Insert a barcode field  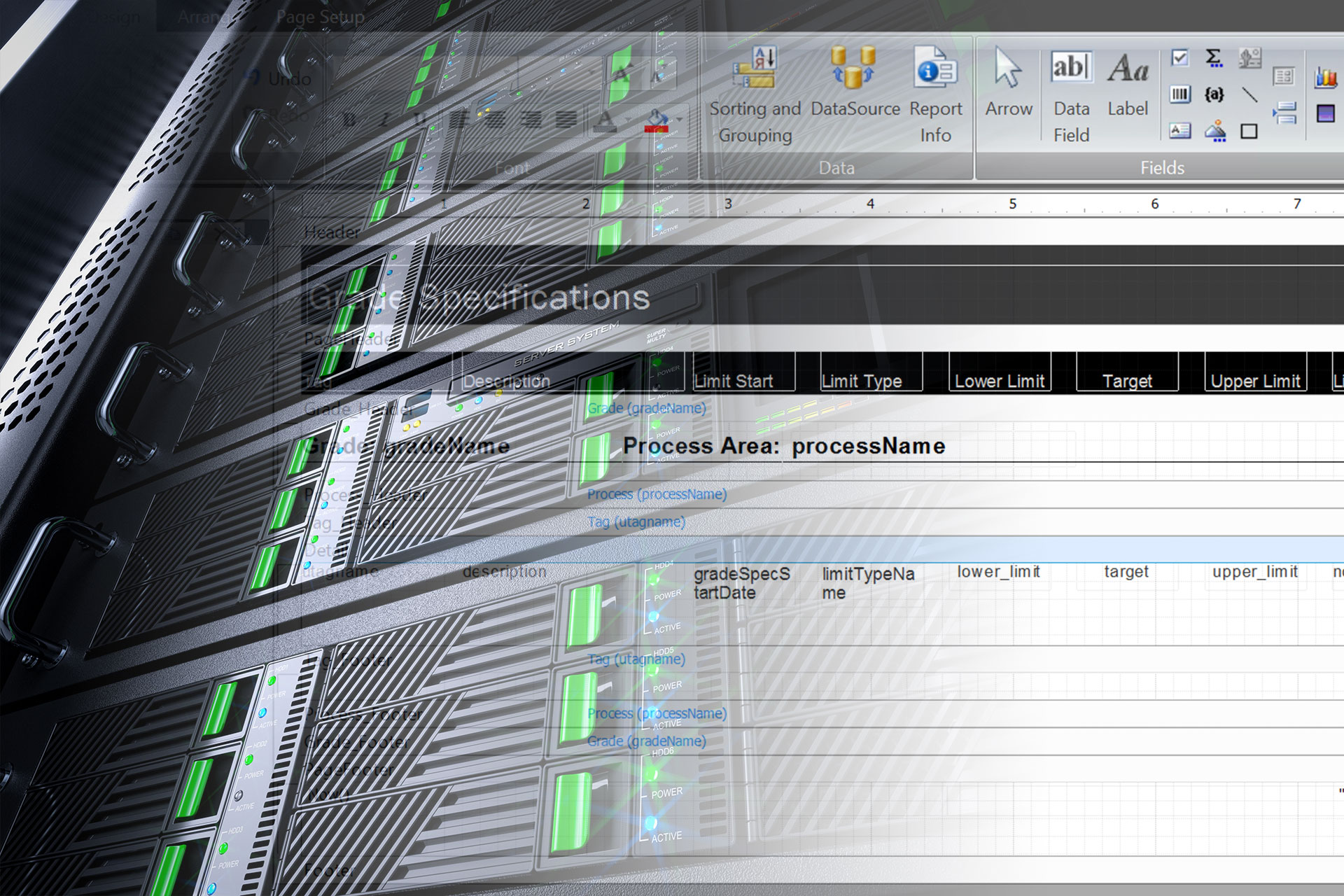(1180, 94)
